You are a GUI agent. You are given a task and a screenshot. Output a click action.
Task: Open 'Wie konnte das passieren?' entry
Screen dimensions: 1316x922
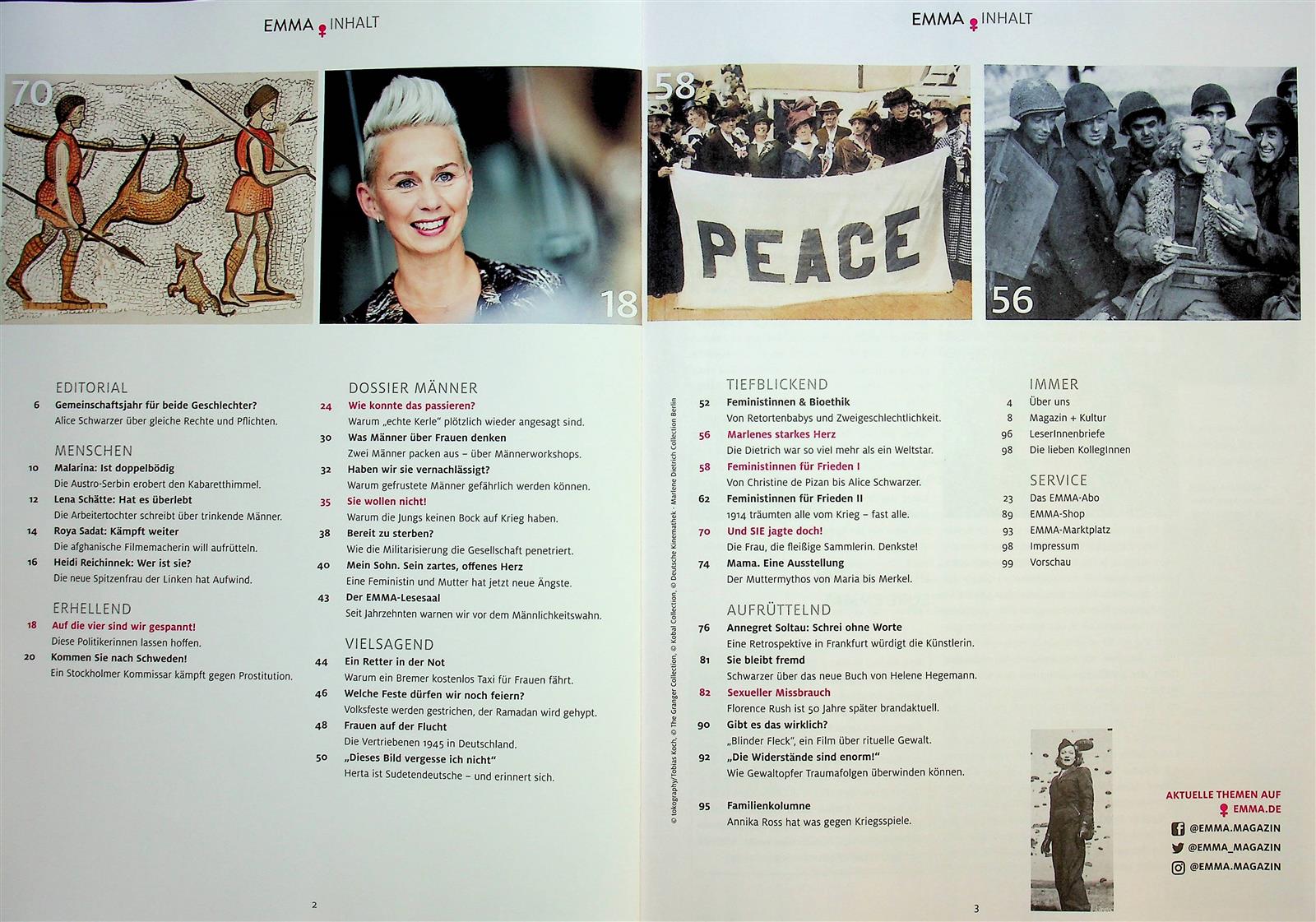tap(412, 405)
